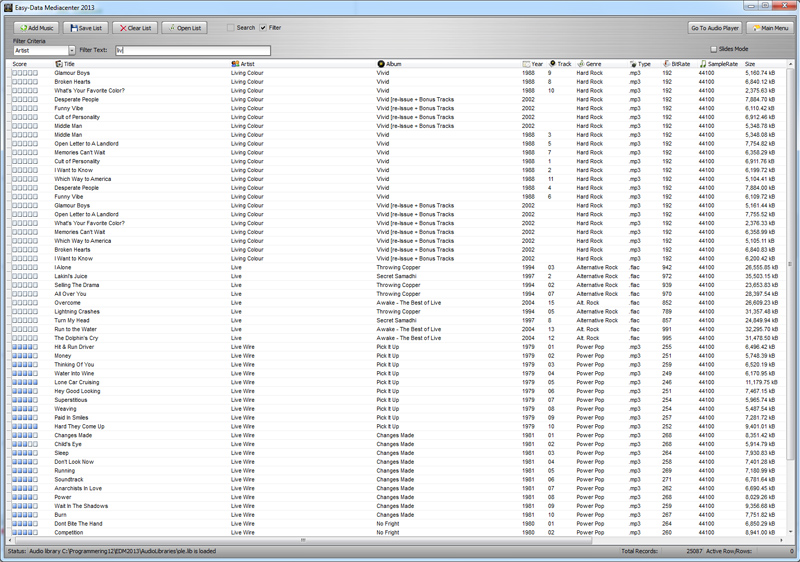Screen dimensions: 800x562
Task: Sort by the SampleRate column header
Action: coord(722,64)
